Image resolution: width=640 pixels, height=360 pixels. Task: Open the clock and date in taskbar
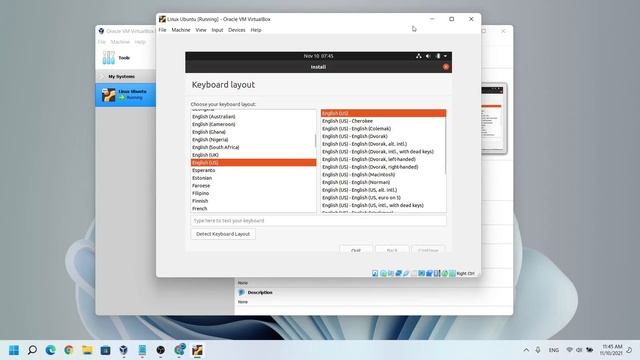point(611,350)
